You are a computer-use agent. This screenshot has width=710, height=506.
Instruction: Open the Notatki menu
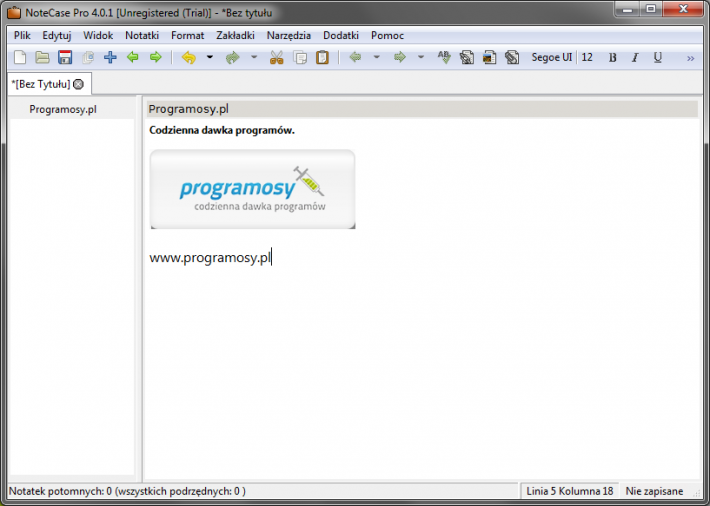[x=142, y=35]
